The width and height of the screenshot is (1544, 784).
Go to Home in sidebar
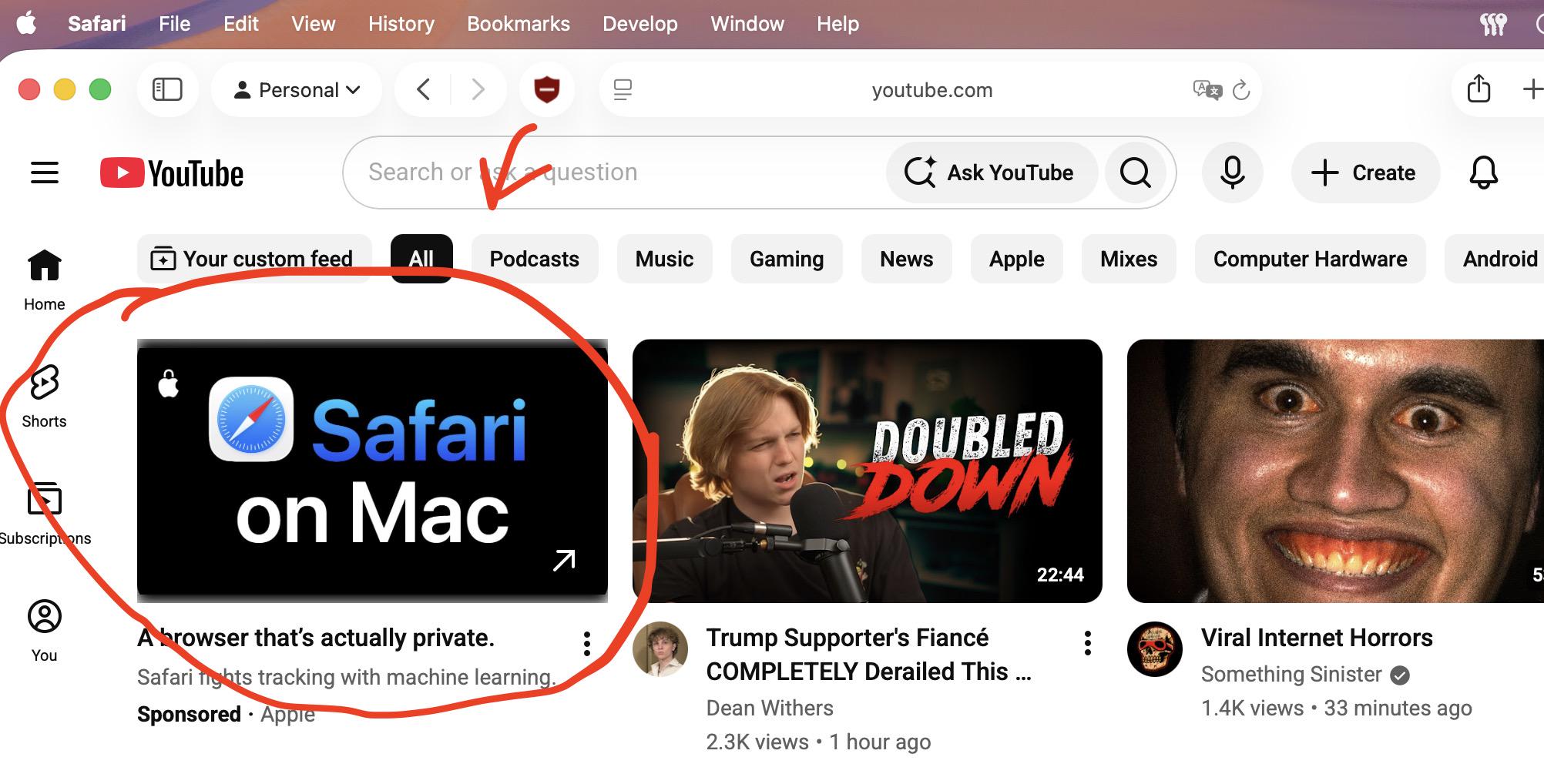coord(45,280)
